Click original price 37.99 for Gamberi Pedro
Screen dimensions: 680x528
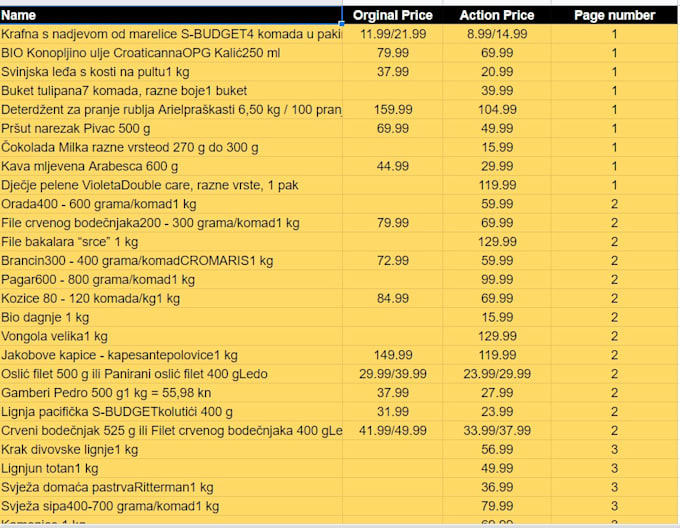(392, 393)
